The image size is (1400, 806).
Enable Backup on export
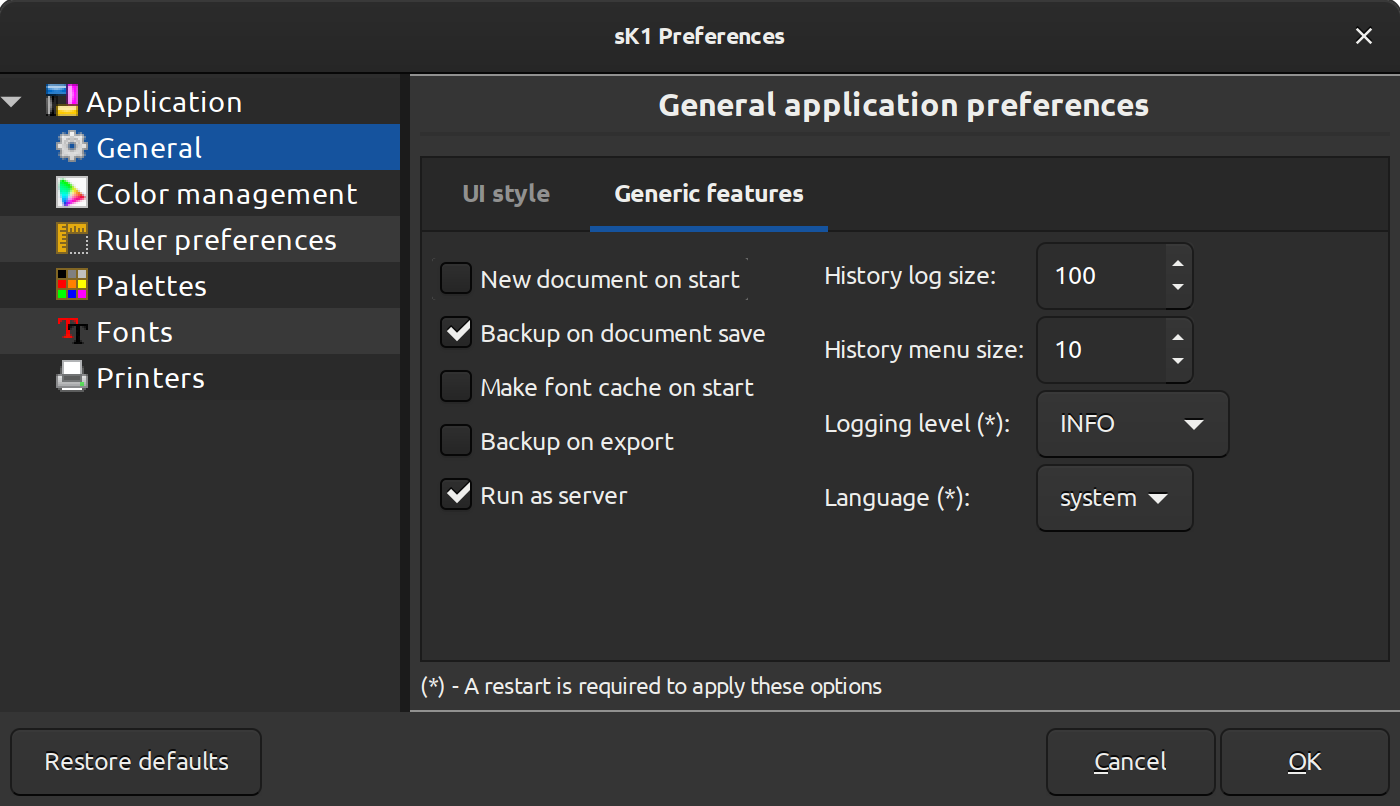coord(456,441)
